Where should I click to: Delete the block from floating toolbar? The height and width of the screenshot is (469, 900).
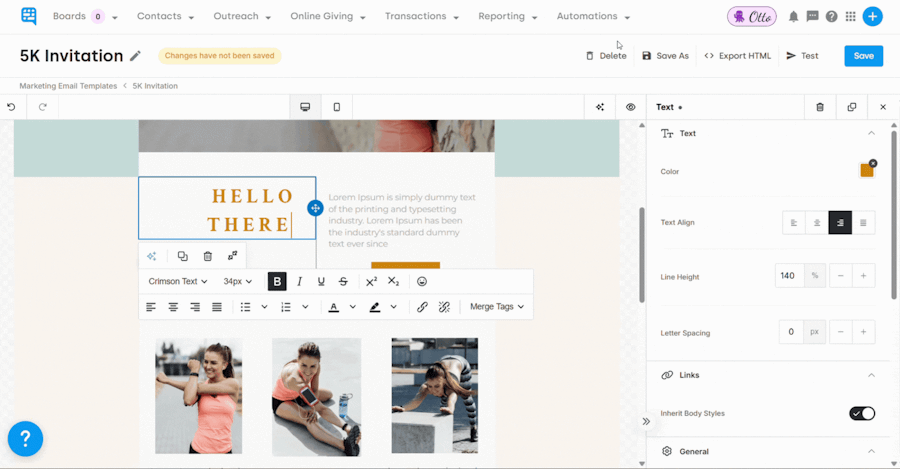208,256
